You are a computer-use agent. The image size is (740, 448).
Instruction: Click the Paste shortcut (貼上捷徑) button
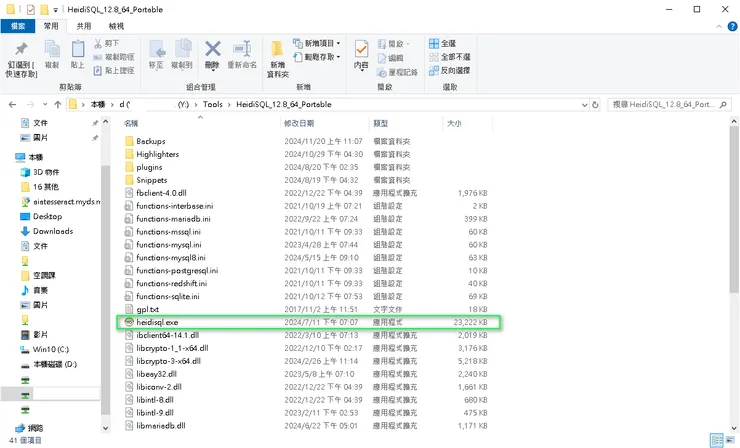click(114, 70)
